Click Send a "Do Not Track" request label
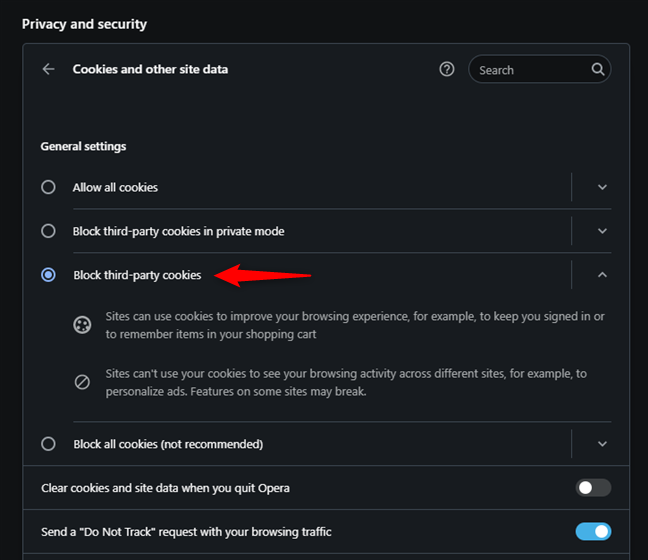Image resolution: width=648 pixels, height=560 pixels. (186, 532)
